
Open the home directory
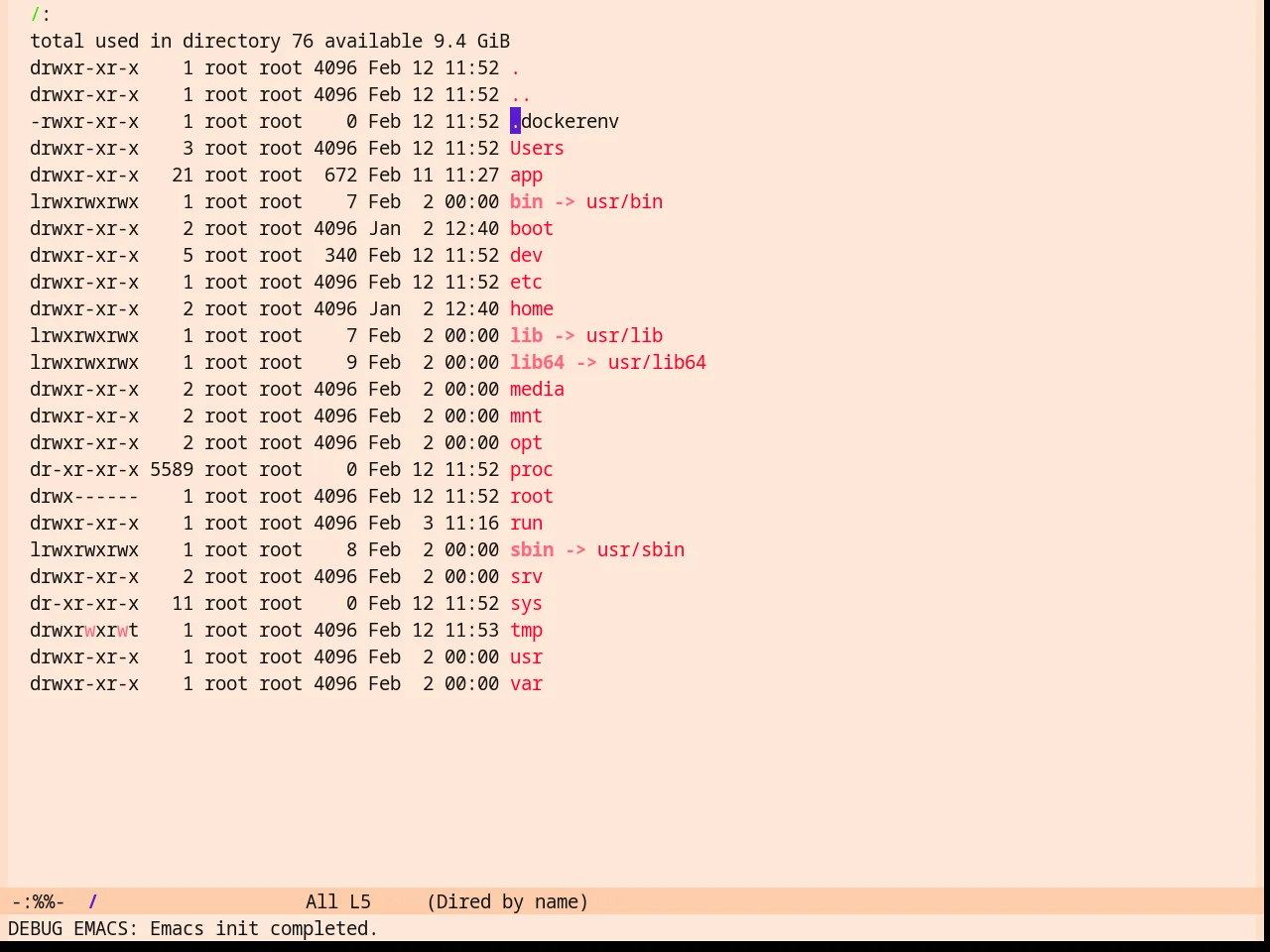point(532,309)
